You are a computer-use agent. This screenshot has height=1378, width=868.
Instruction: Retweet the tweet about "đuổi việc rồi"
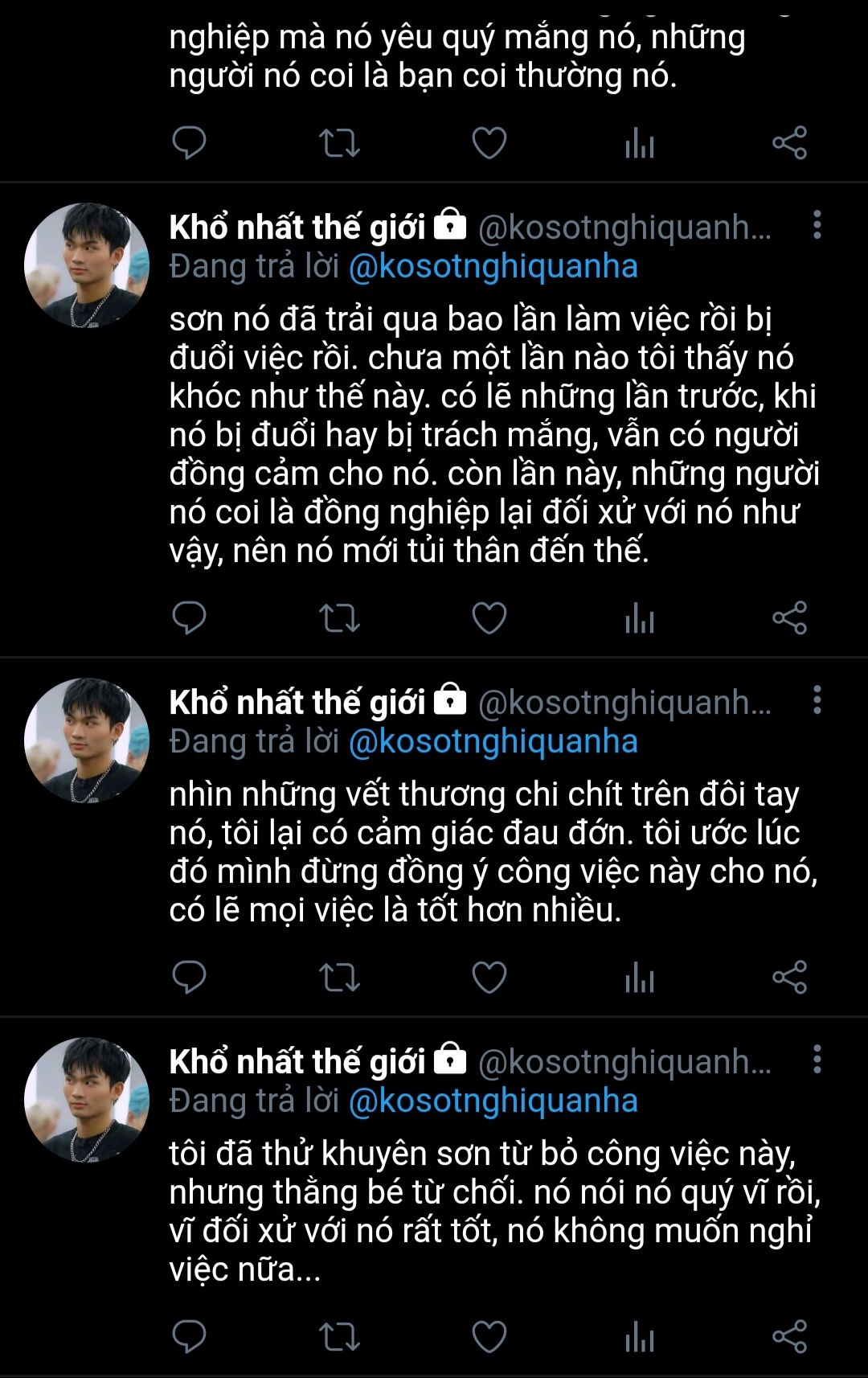point(339,617)
